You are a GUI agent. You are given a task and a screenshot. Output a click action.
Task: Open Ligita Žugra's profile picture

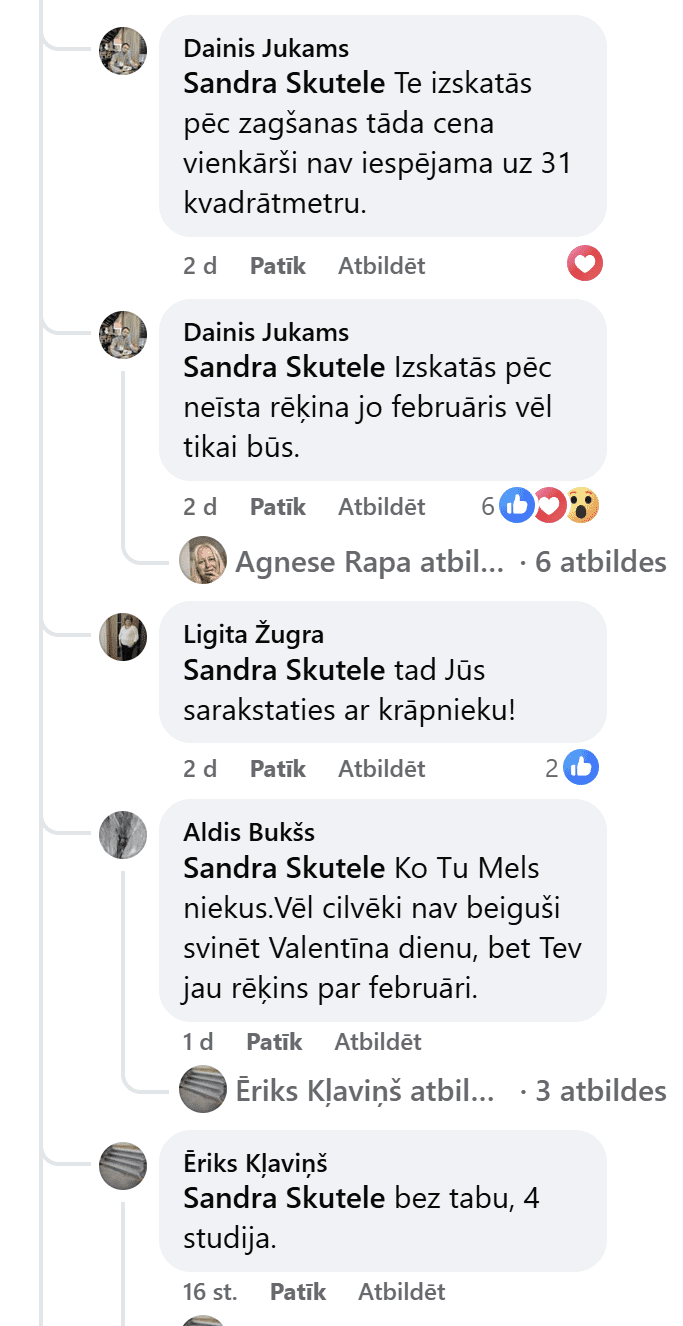point(124,636)
